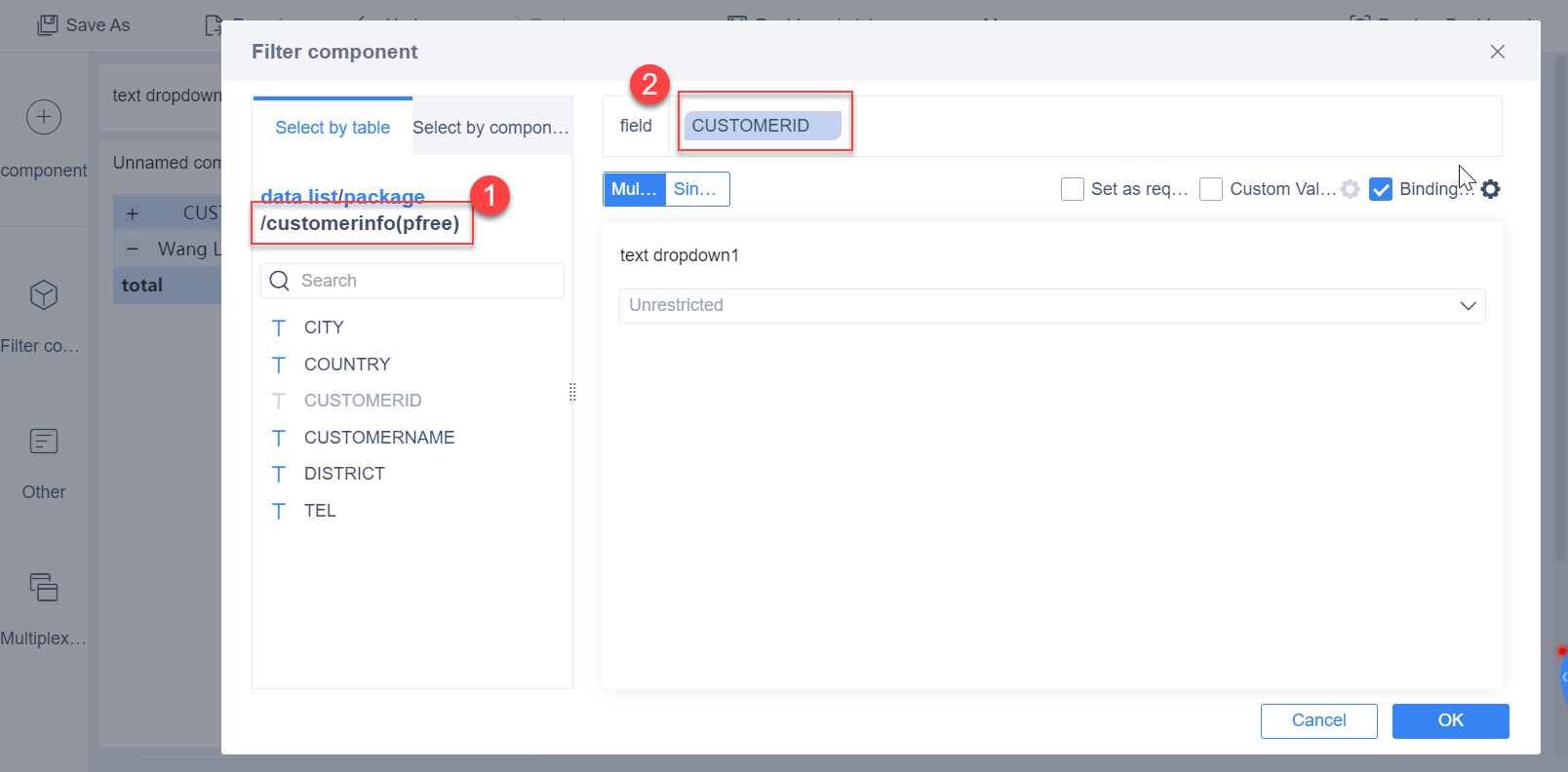Viewport: 1568px width, 772px height.
Task: Confirm with the OK button
Action: click(x=1451, y=721)
